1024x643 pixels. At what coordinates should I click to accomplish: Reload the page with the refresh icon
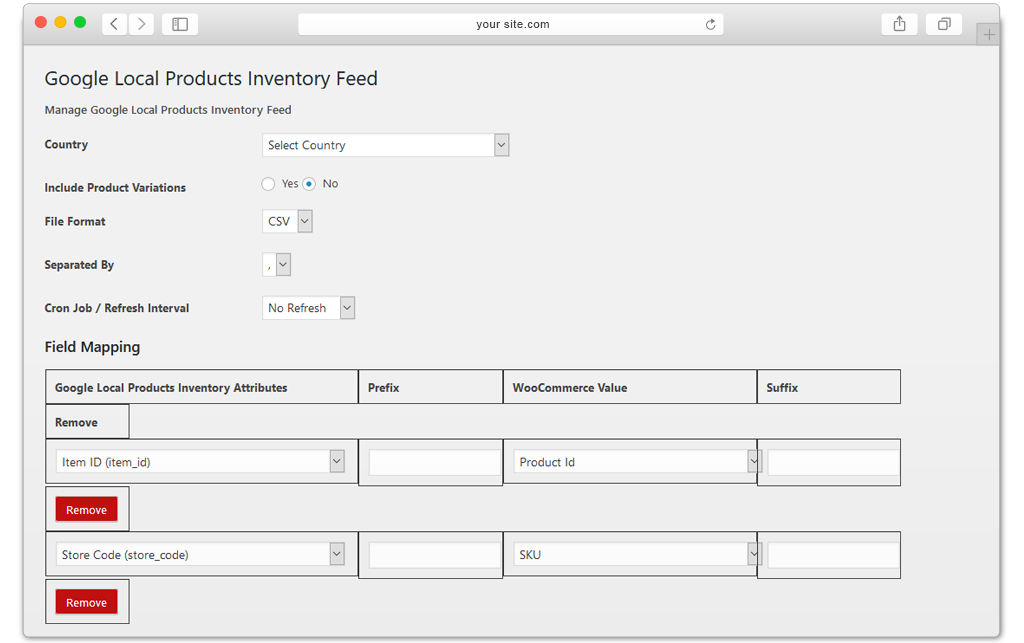710,24
